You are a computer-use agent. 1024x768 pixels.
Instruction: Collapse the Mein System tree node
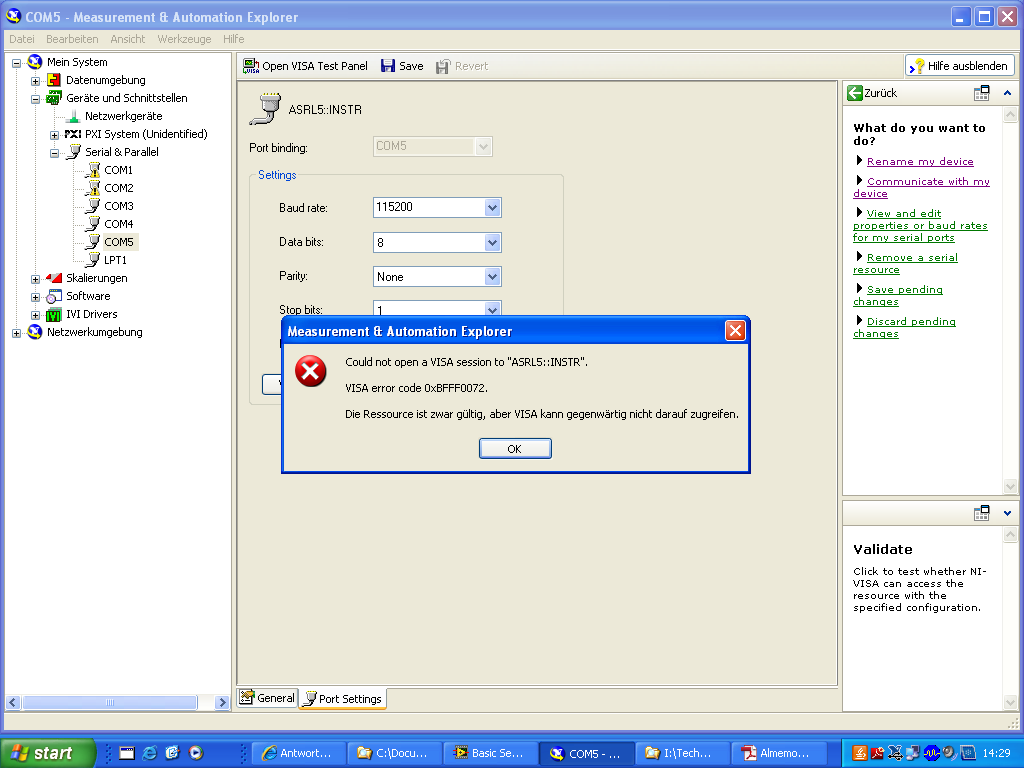click(x=16, y=63)
